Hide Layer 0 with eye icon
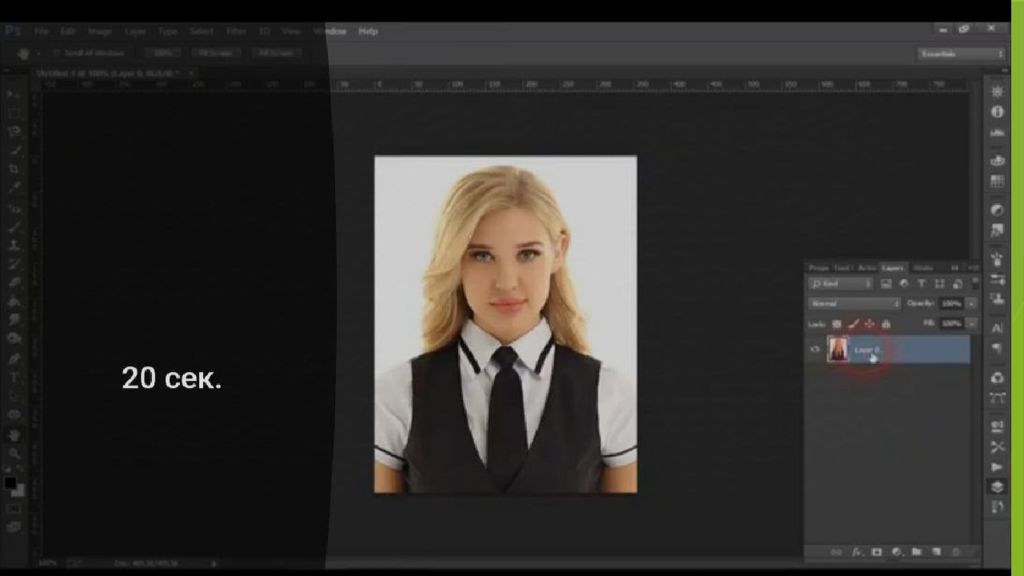The height and width of the screenshot is (576, 1024). (815, 349)
